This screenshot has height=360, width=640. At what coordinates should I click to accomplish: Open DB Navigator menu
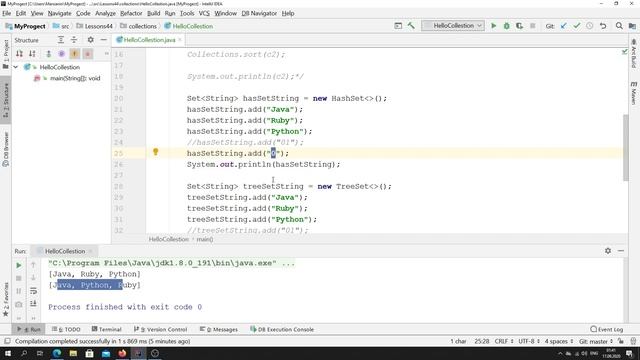tap(259, 13)
